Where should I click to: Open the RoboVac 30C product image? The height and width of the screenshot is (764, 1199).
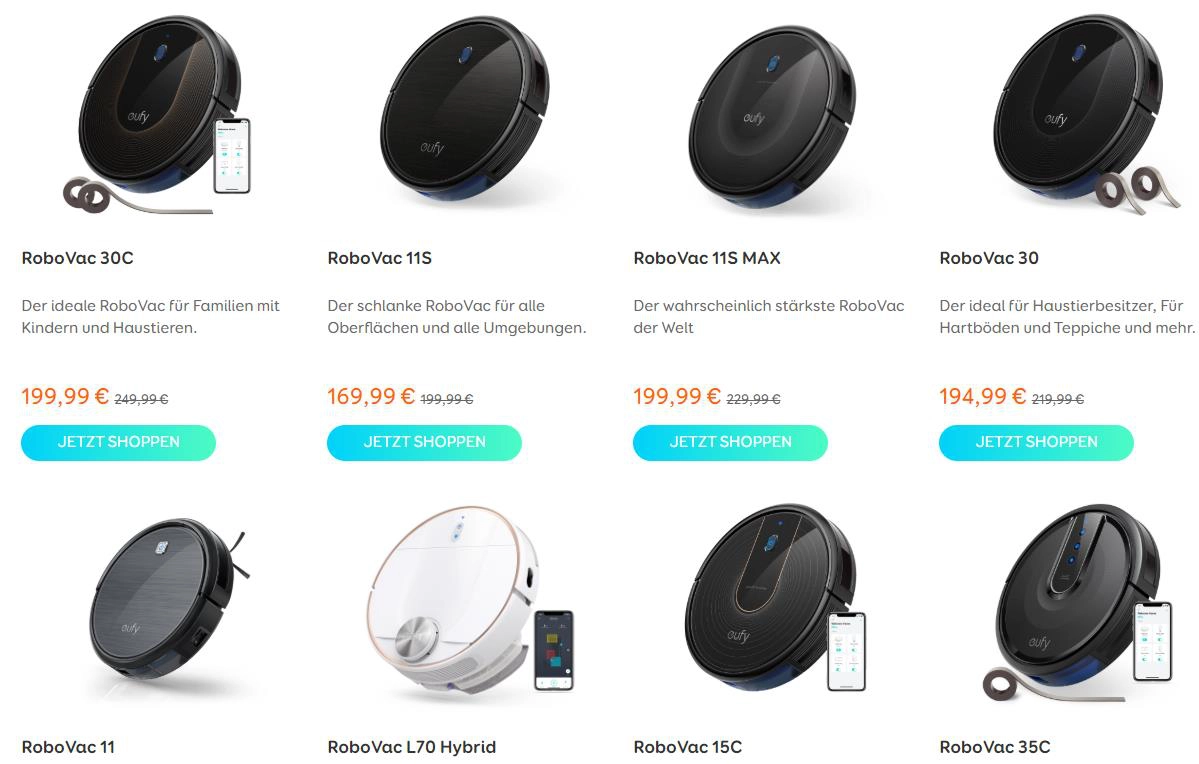point(157,115)
